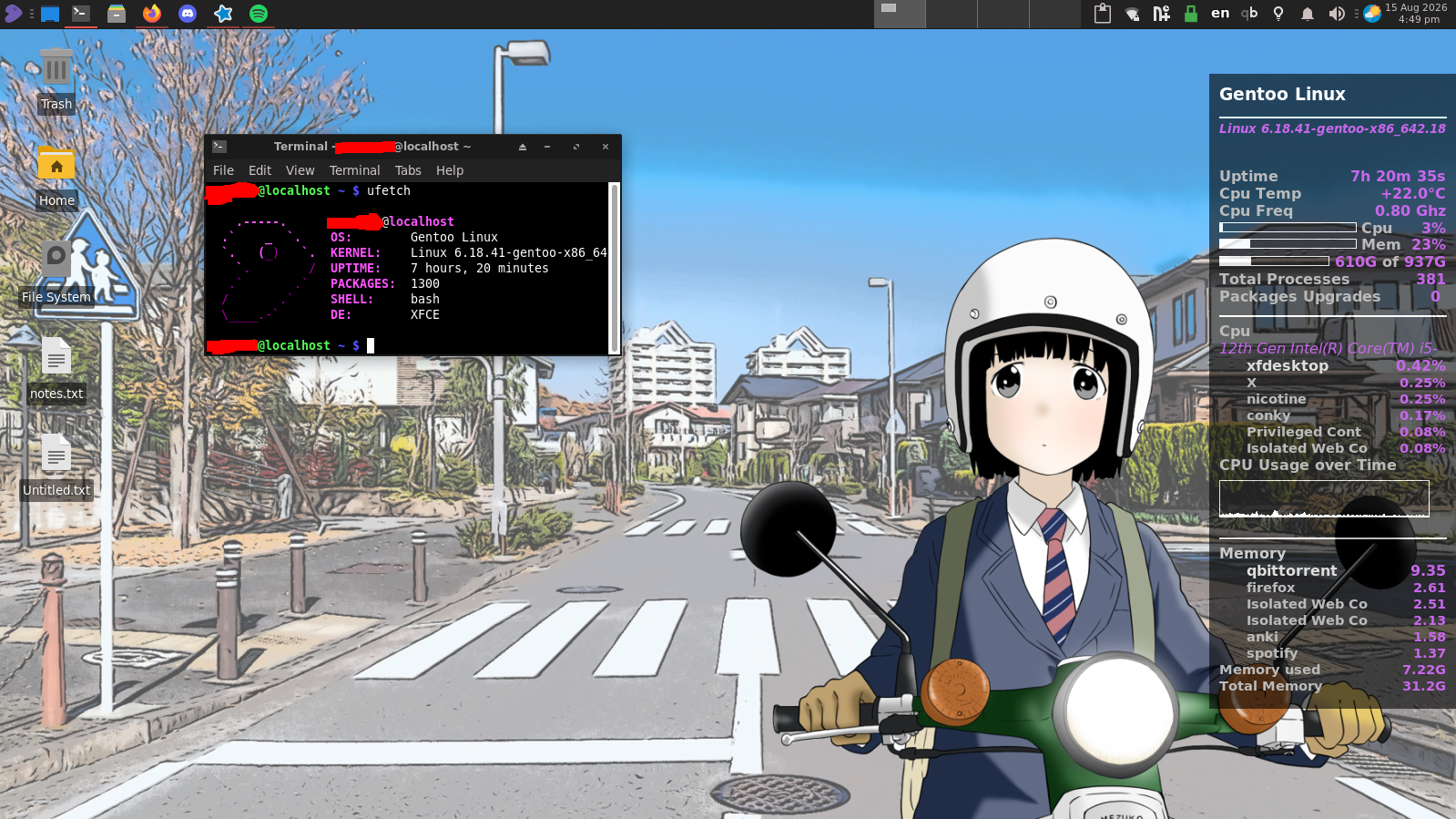Open the Anki star icon in panel
This screenshot has height=819, width=1456.
[223, 14]
